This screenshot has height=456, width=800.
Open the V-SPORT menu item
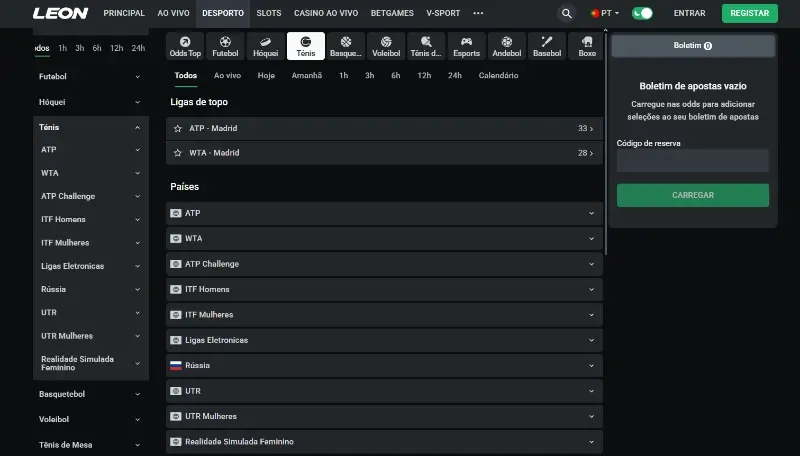443,13
